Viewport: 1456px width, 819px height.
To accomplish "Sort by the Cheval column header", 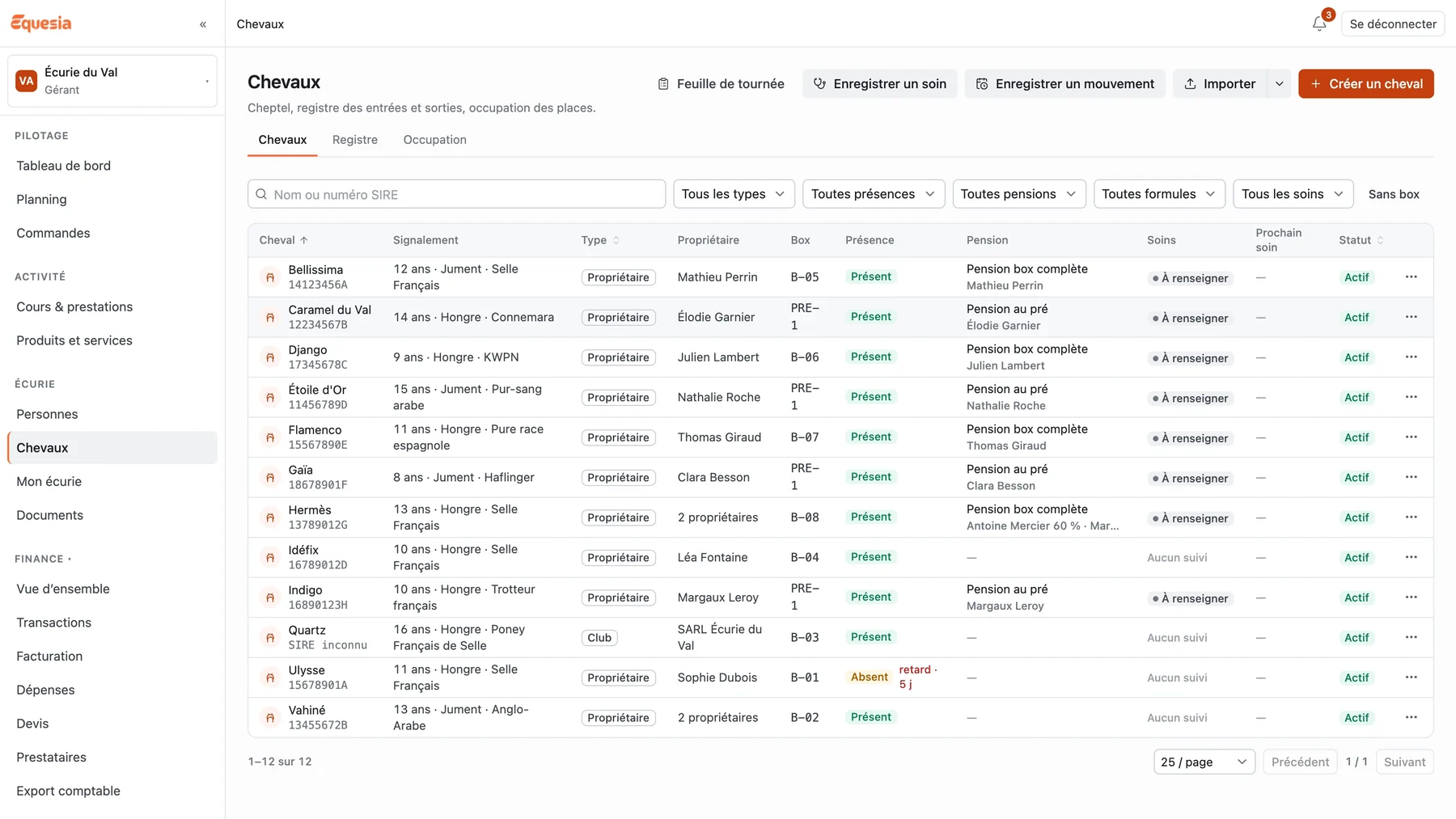I will 283,240.
